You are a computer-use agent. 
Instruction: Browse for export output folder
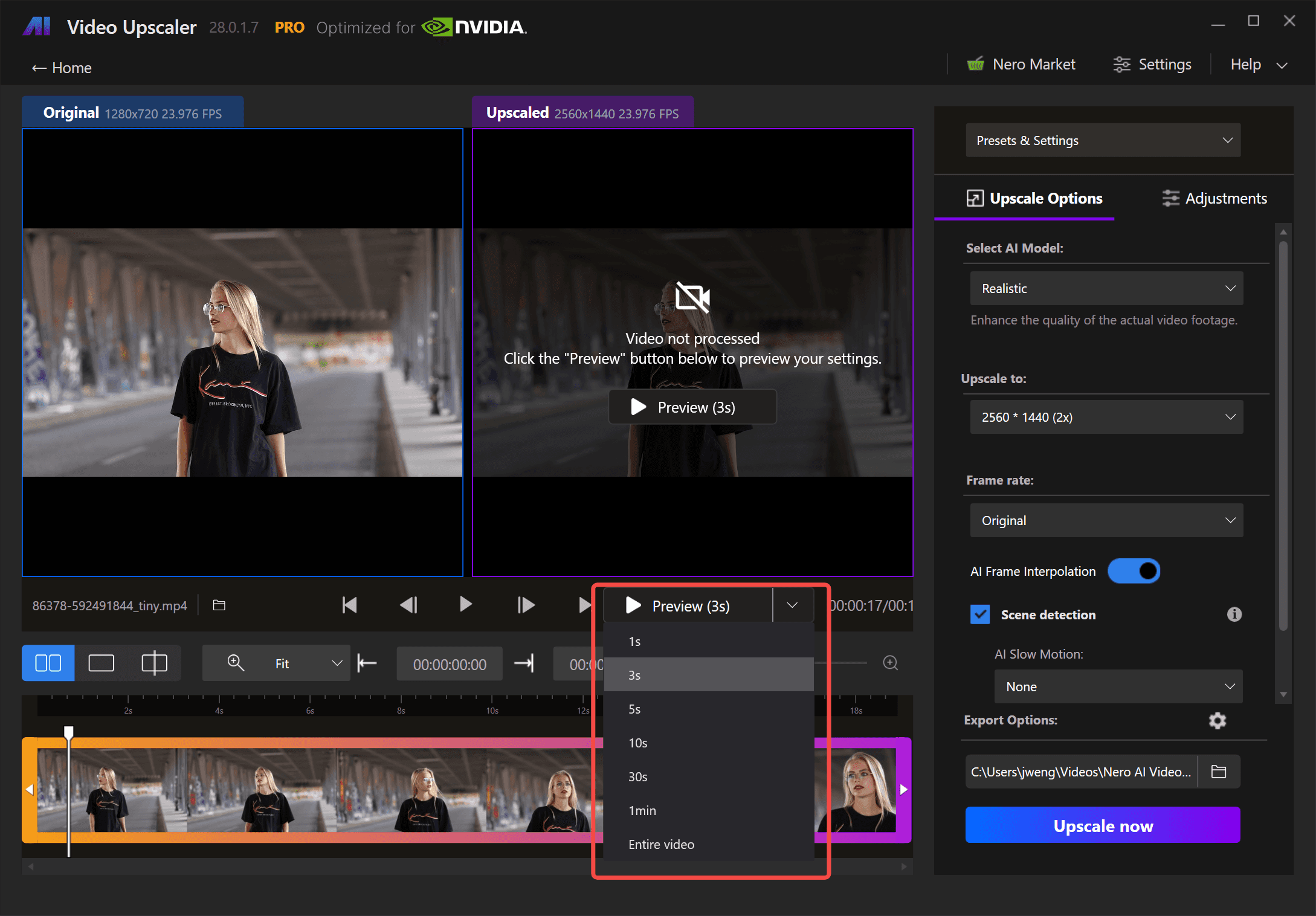pyautogui.click(x=1219, y=772)
